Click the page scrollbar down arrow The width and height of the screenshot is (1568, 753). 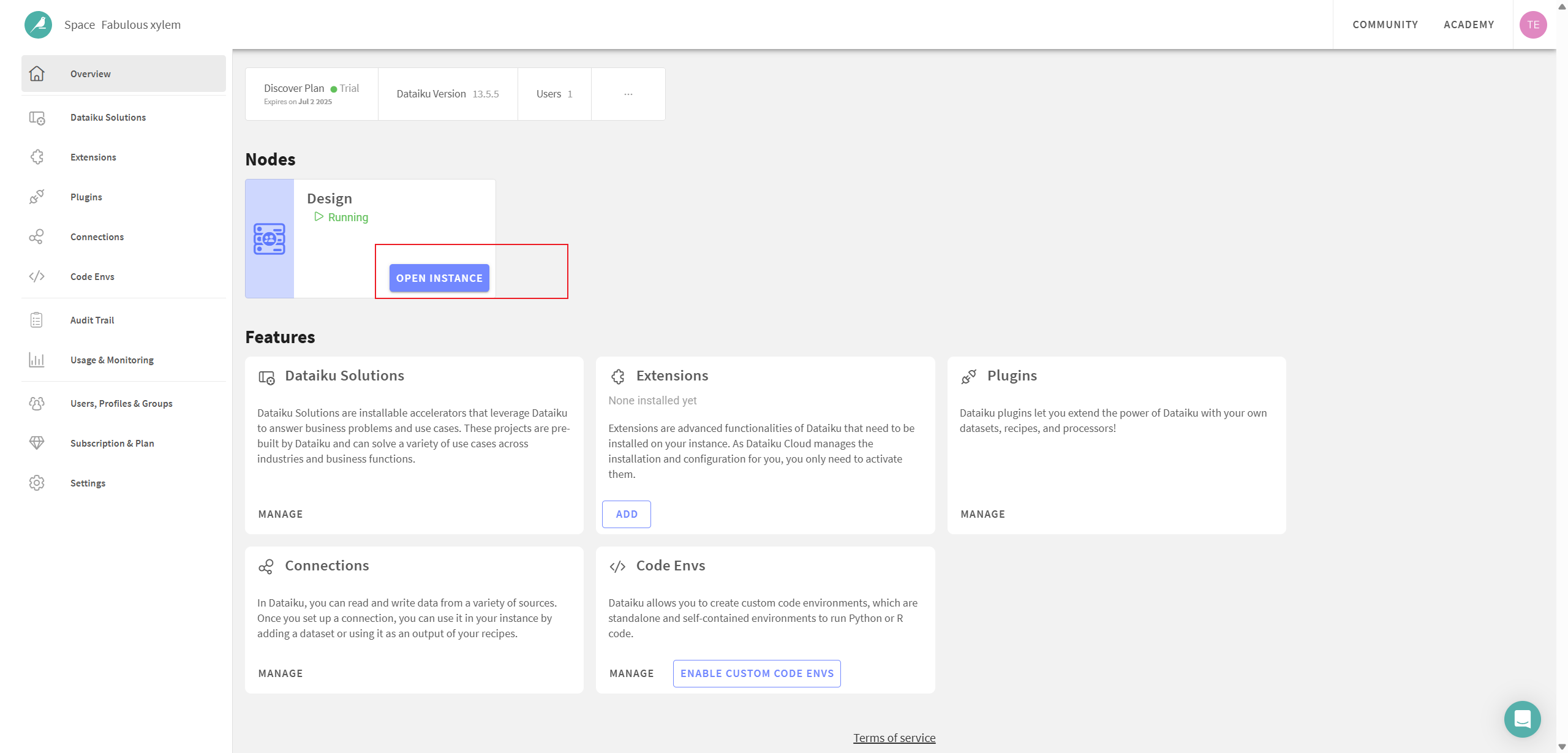point(1562,747)
